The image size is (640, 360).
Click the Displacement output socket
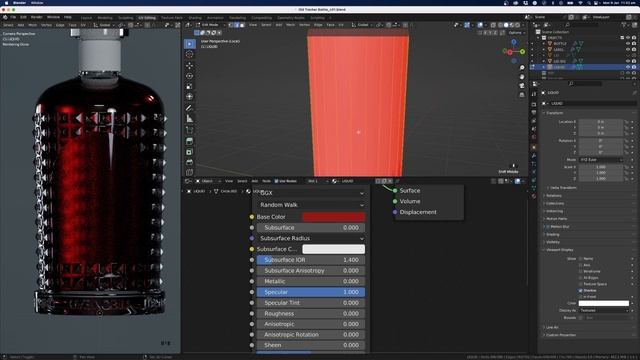395,212
